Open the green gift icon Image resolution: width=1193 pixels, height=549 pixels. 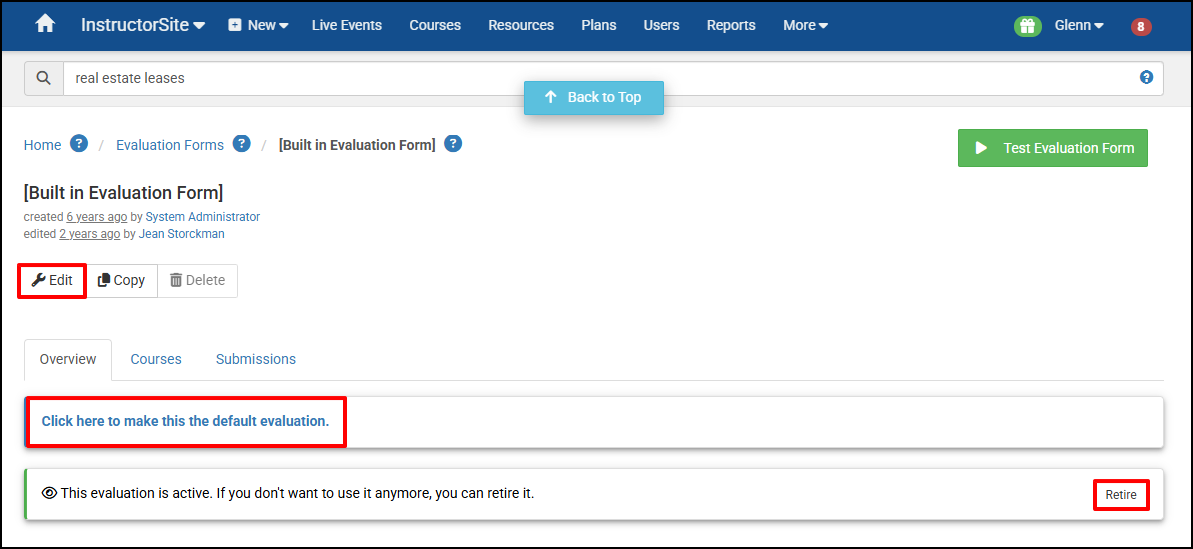pyautogui.click(x=1028, y=26)
